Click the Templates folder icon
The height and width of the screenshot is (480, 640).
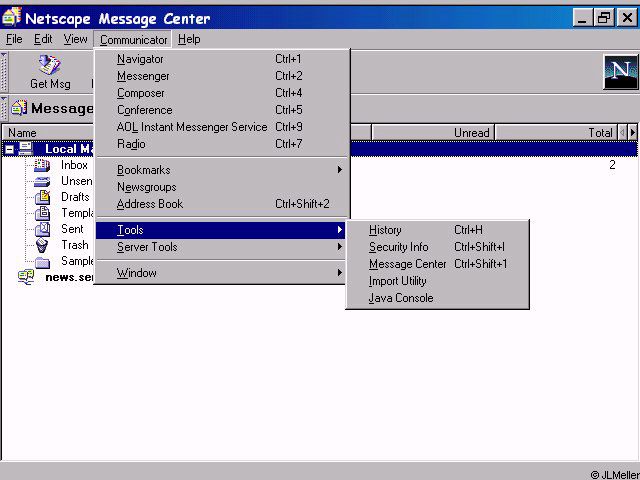pyautogui.click(x=42, y=213)
